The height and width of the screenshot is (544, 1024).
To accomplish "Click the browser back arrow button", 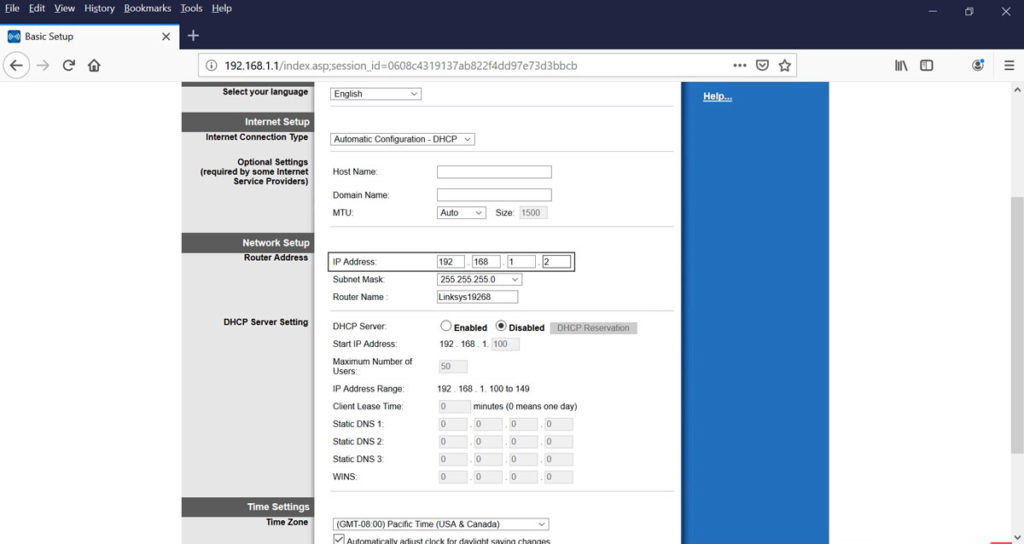I will point(16,65).
